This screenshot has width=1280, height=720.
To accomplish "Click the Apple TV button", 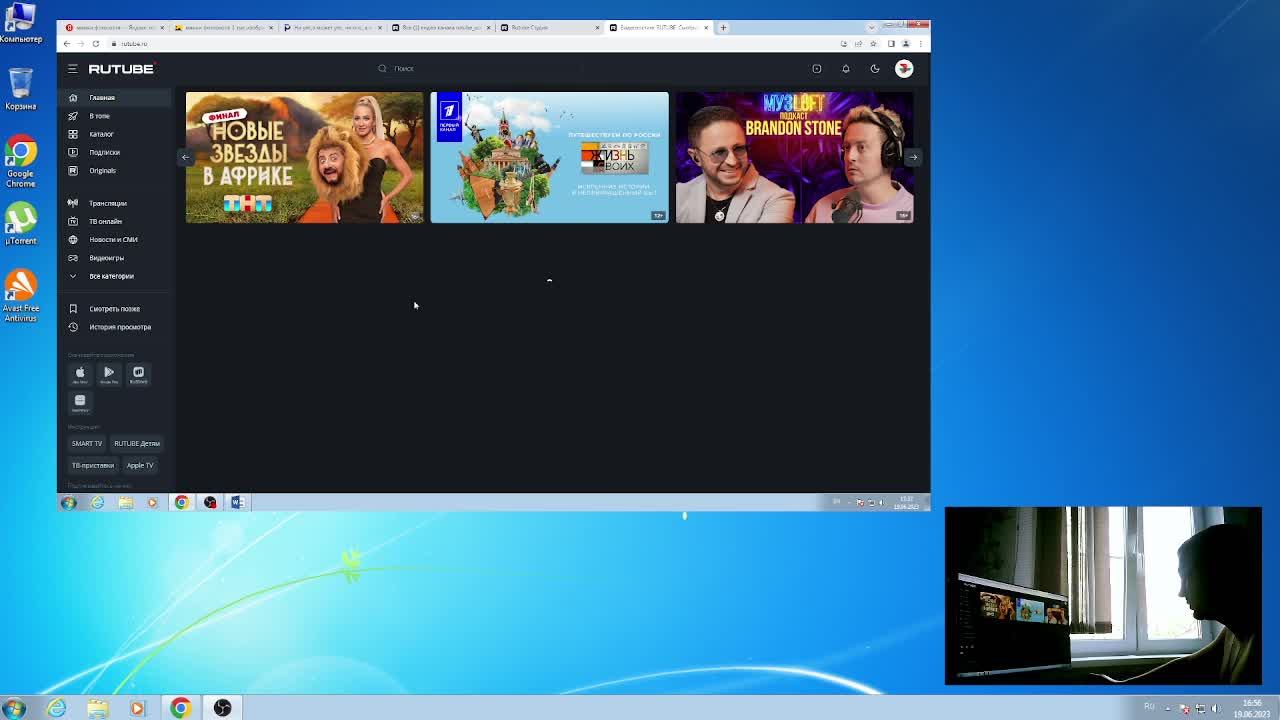I will tap(140, 465).
